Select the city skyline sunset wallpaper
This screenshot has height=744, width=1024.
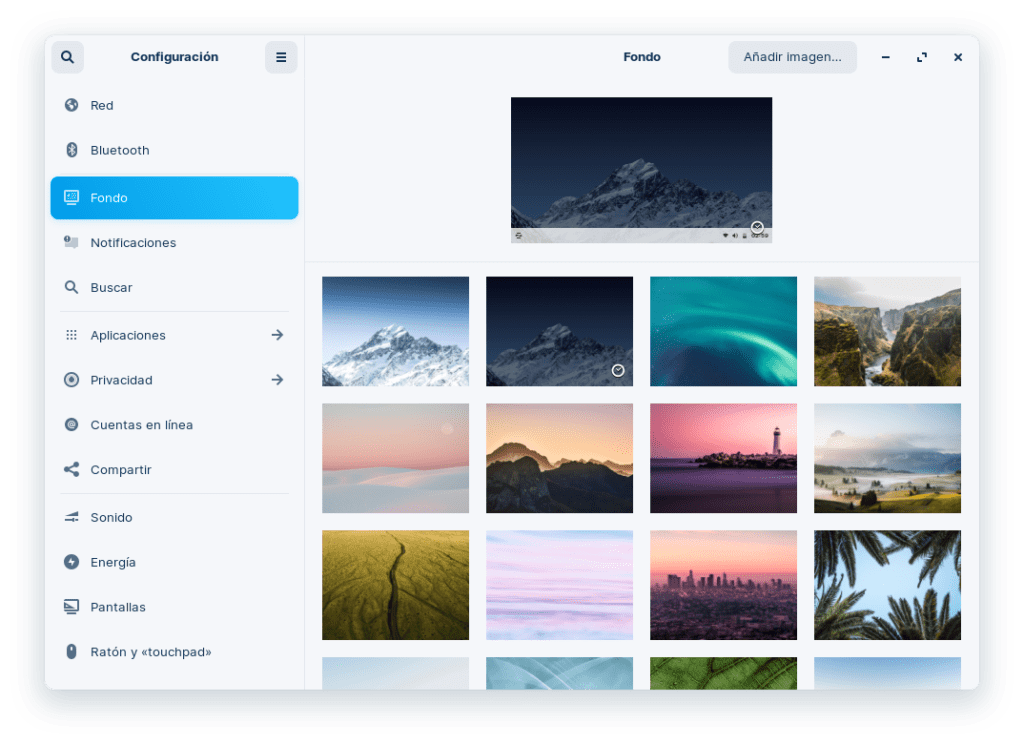(x=723, y=585)
